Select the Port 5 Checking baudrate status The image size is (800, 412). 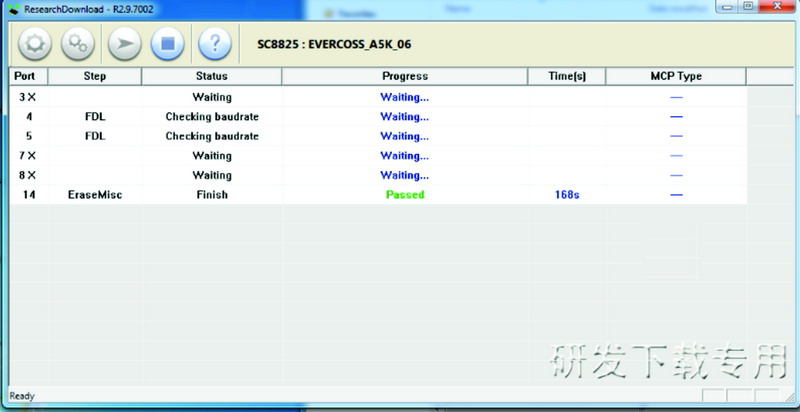click(211, 136)
